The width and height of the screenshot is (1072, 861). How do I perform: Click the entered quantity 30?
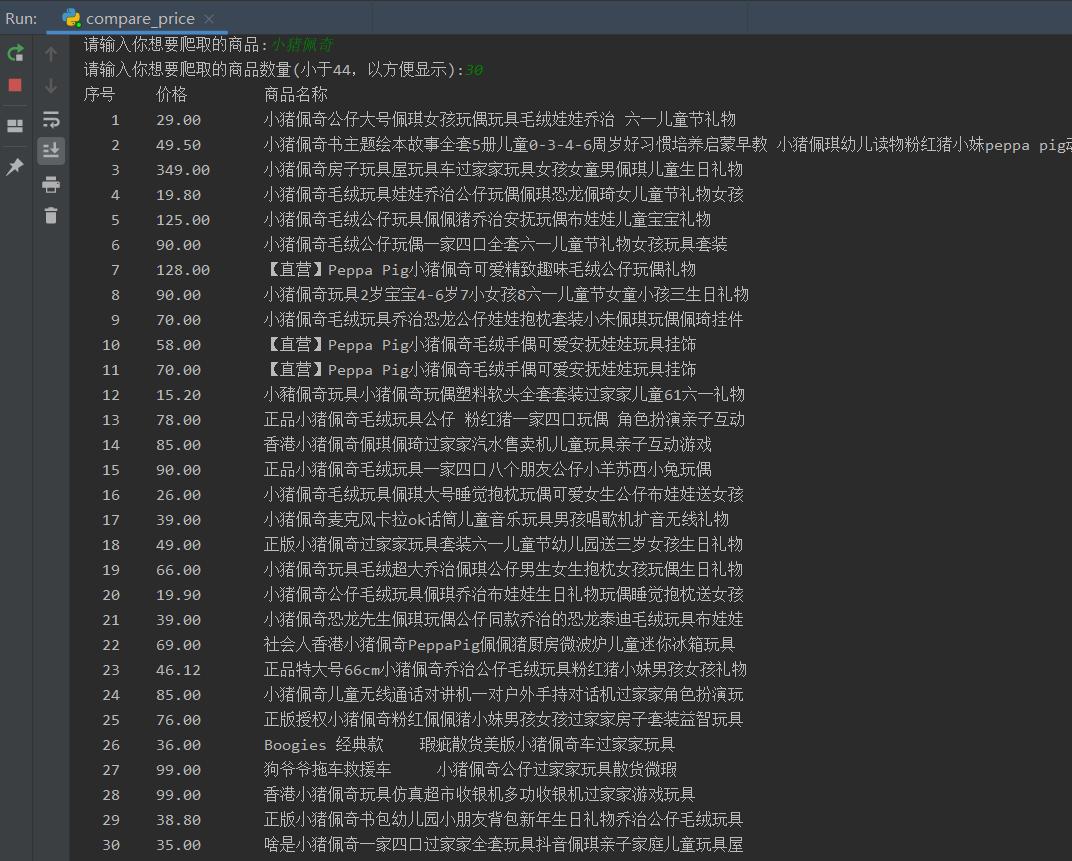[474, 70]
